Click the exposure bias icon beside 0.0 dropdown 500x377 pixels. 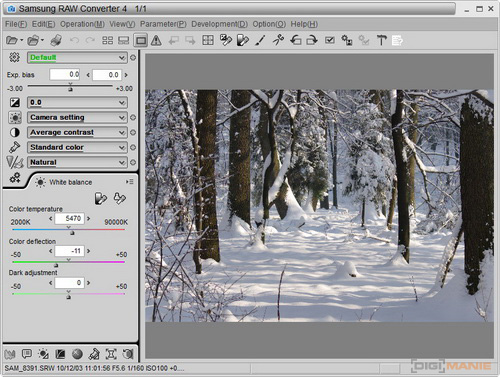coord(15,102)
